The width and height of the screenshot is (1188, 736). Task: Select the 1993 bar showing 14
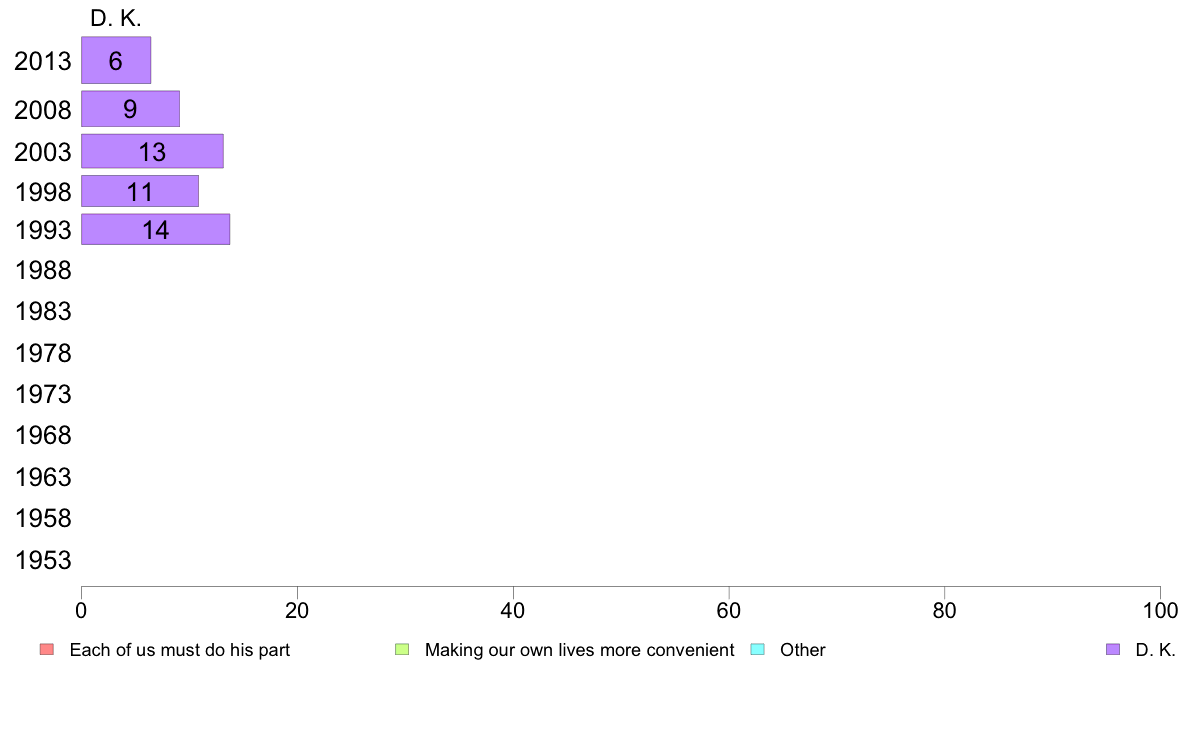pyautogui.click(x=155, y=229)
